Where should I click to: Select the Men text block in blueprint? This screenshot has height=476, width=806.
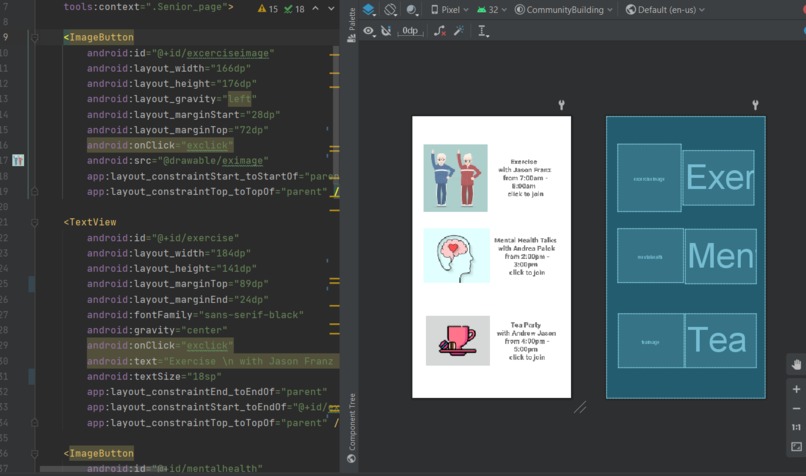pyautogui.click(x=721, y=256)
